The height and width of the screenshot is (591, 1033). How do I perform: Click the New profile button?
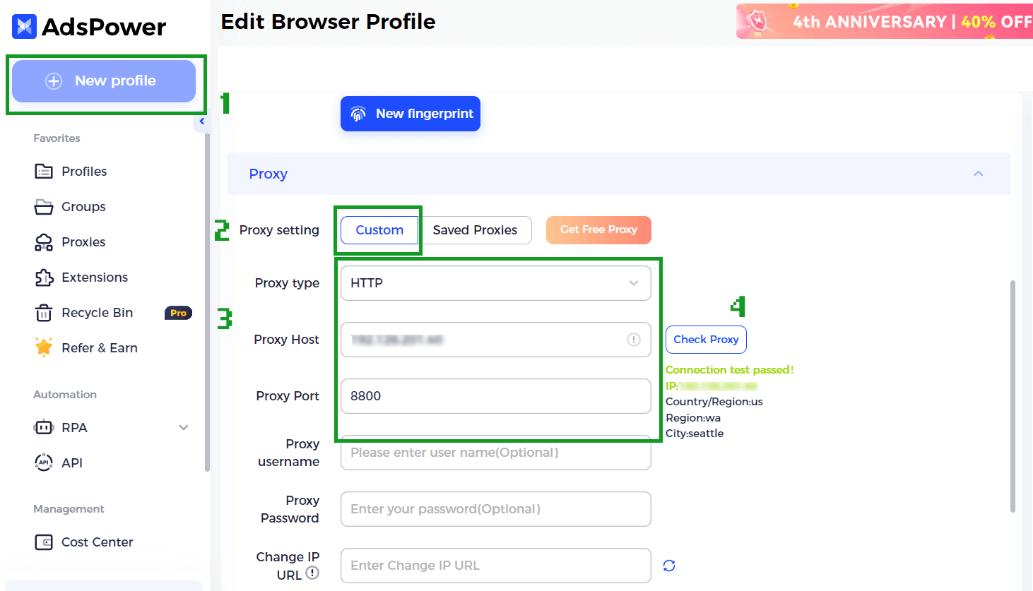103,81
